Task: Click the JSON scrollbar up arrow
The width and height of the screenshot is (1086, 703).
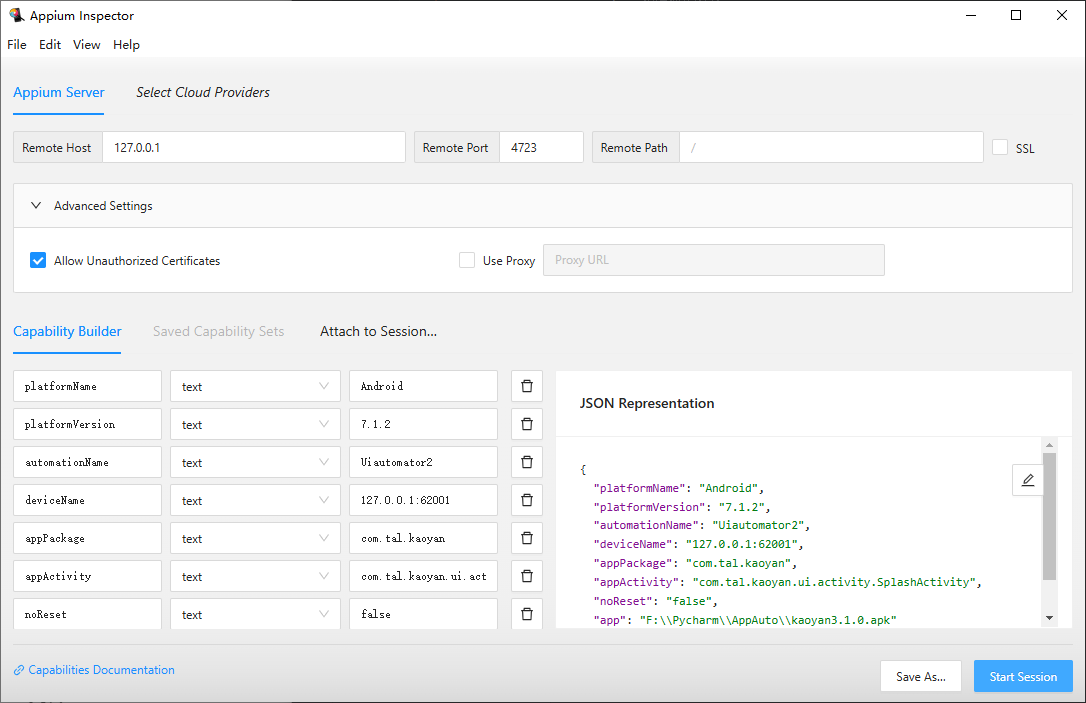Action: pos(1049,445)
